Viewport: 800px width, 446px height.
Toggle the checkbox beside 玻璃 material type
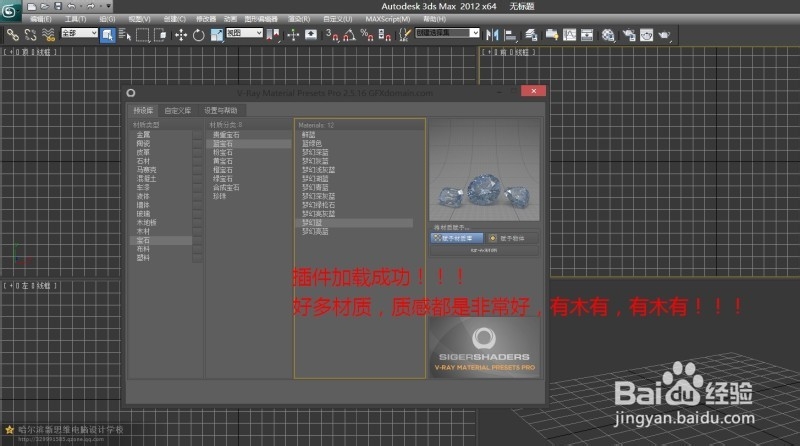pos(197,212)
